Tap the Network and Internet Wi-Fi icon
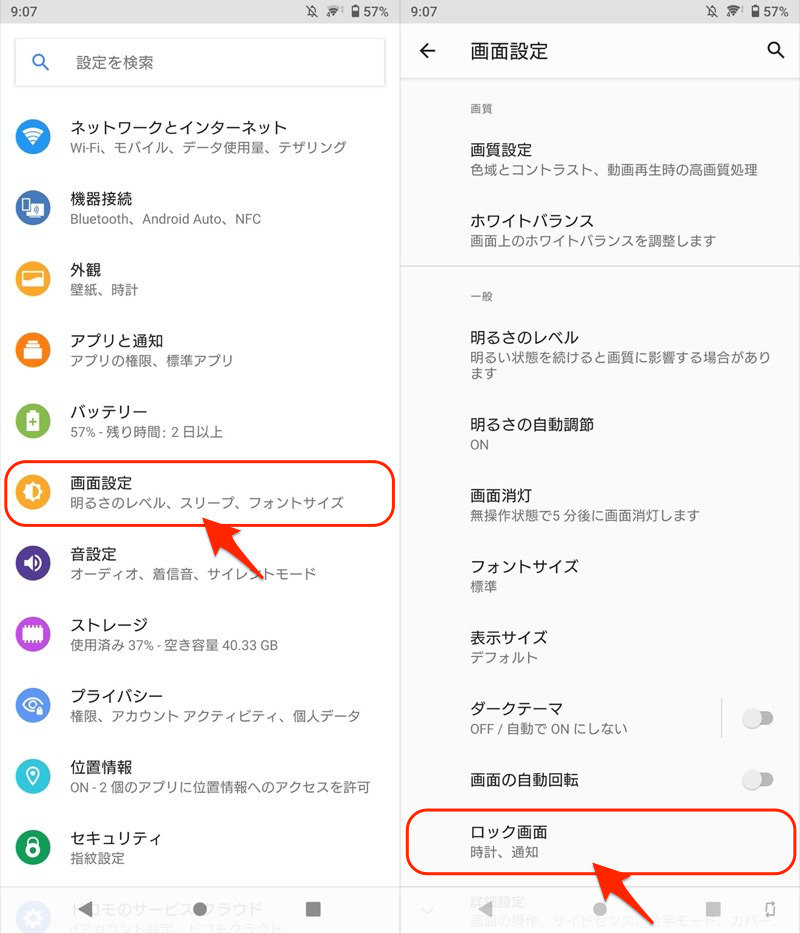The image size is (800, 933). pyautogui.click(x=33, y=137)
